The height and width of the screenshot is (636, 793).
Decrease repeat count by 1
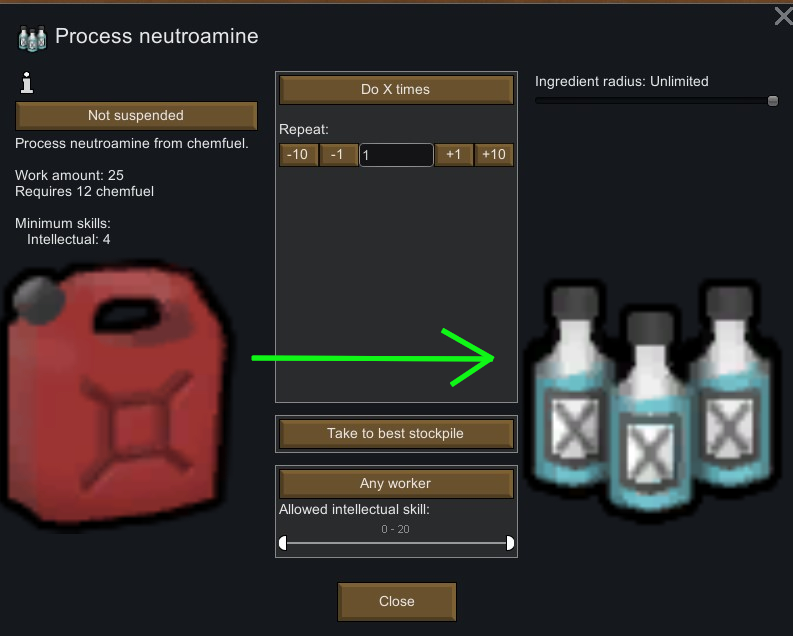(338, 154)
